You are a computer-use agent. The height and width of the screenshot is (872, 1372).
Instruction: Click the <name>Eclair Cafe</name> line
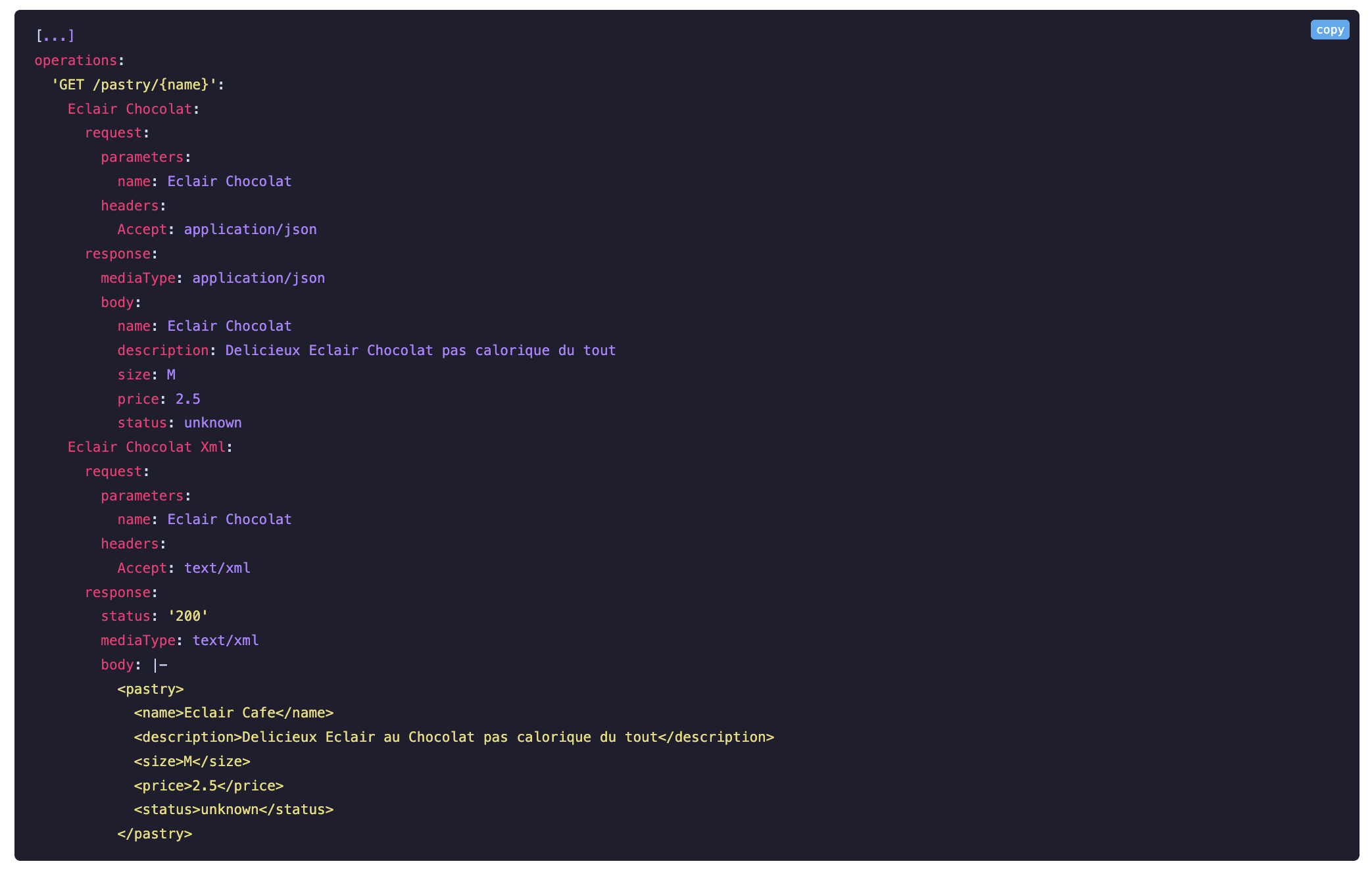point(233,713)
